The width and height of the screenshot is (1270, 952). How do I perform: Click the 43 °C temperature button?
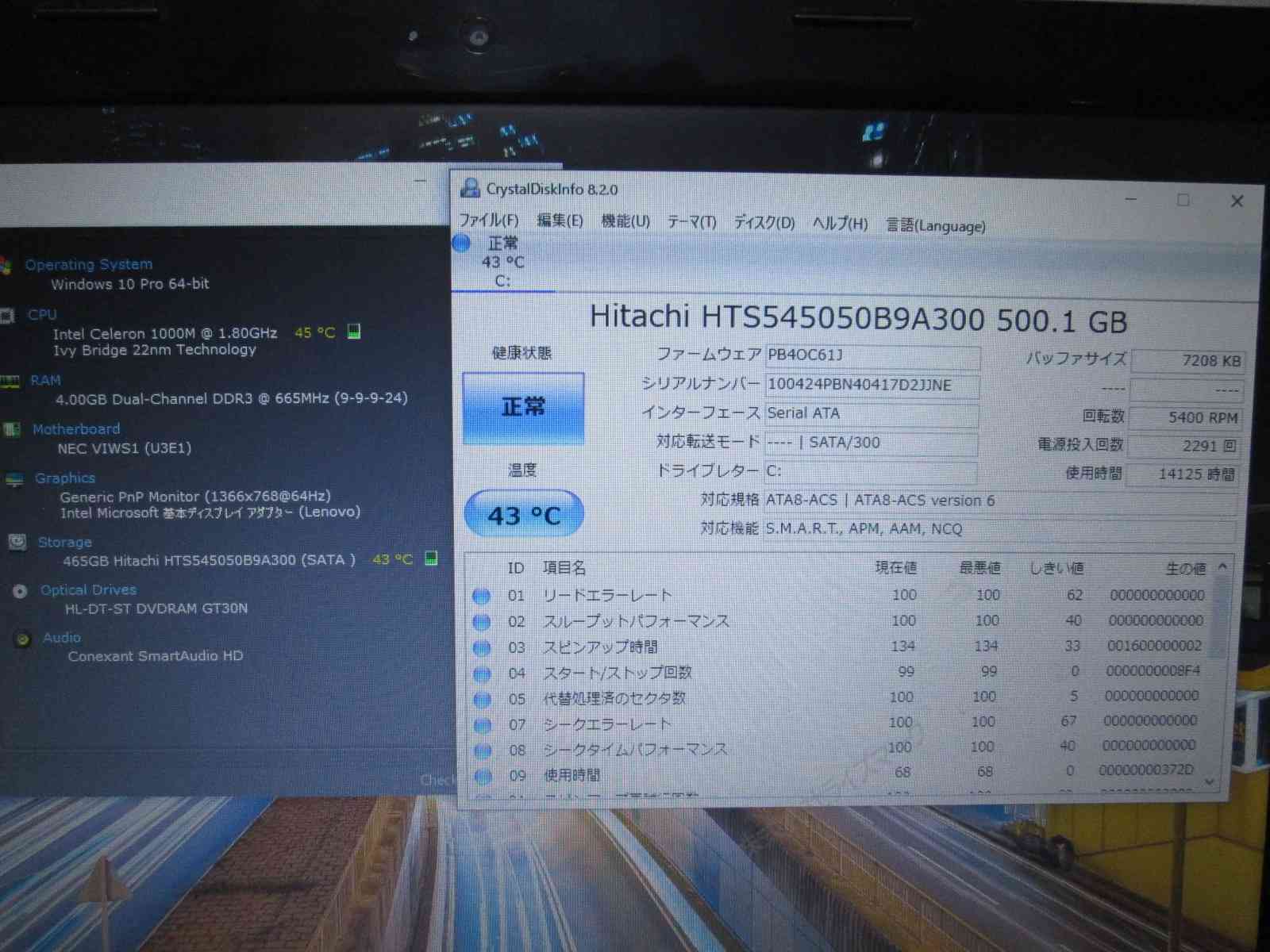(524, 514)
